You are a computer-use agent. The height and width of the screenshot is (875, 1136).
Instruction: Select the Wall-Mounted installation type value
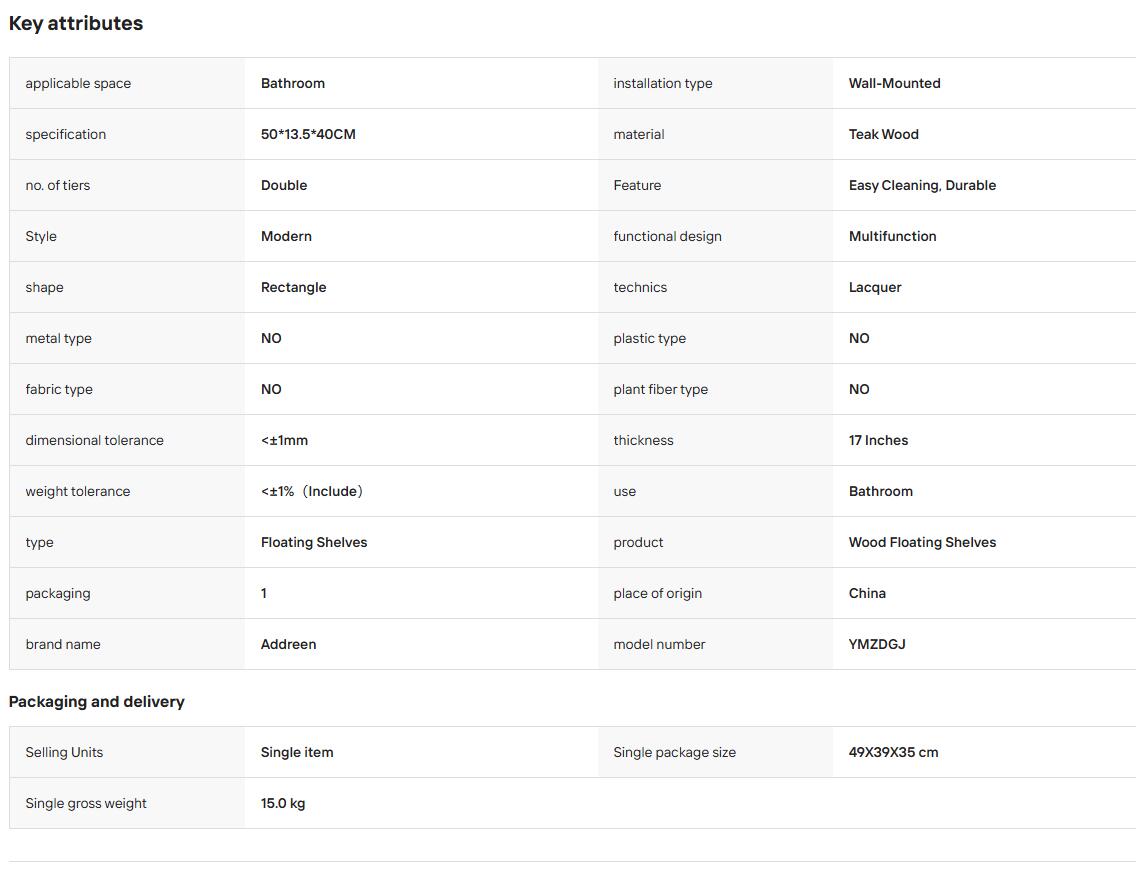click(x=894, y=83)
